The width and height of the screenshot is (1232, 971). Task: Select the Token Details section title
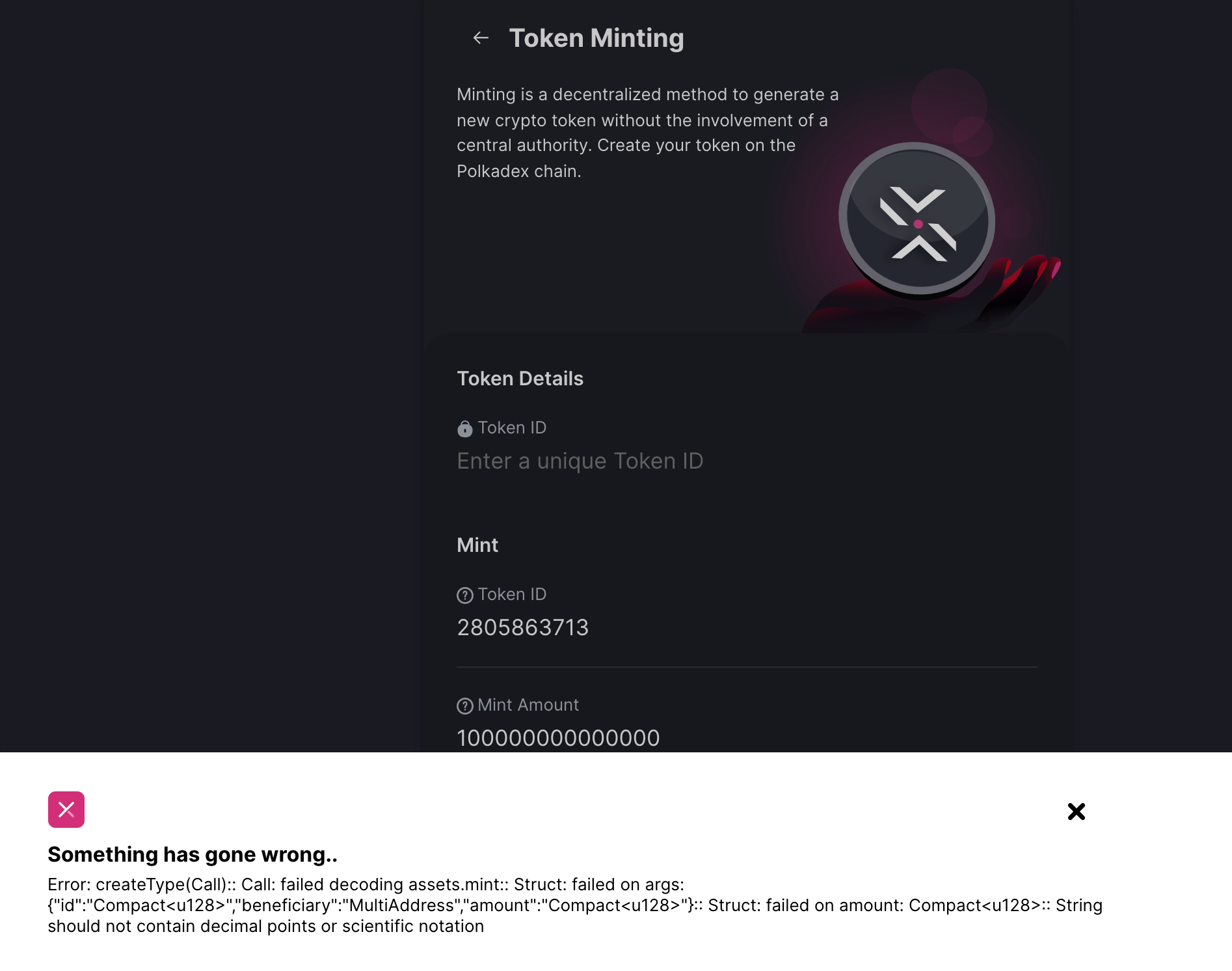[x=520, y=378]
